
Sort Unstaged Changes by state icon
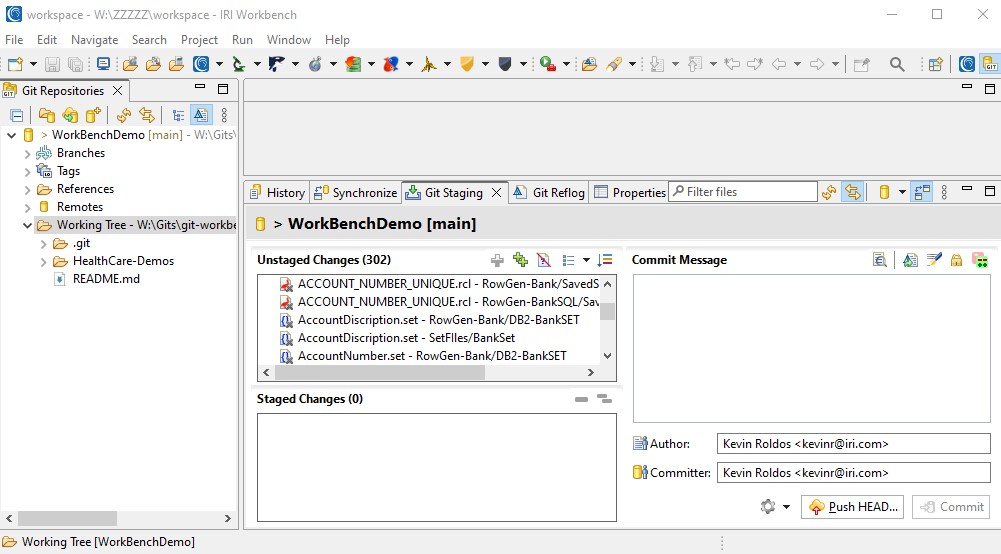click(x=605, y=260)
